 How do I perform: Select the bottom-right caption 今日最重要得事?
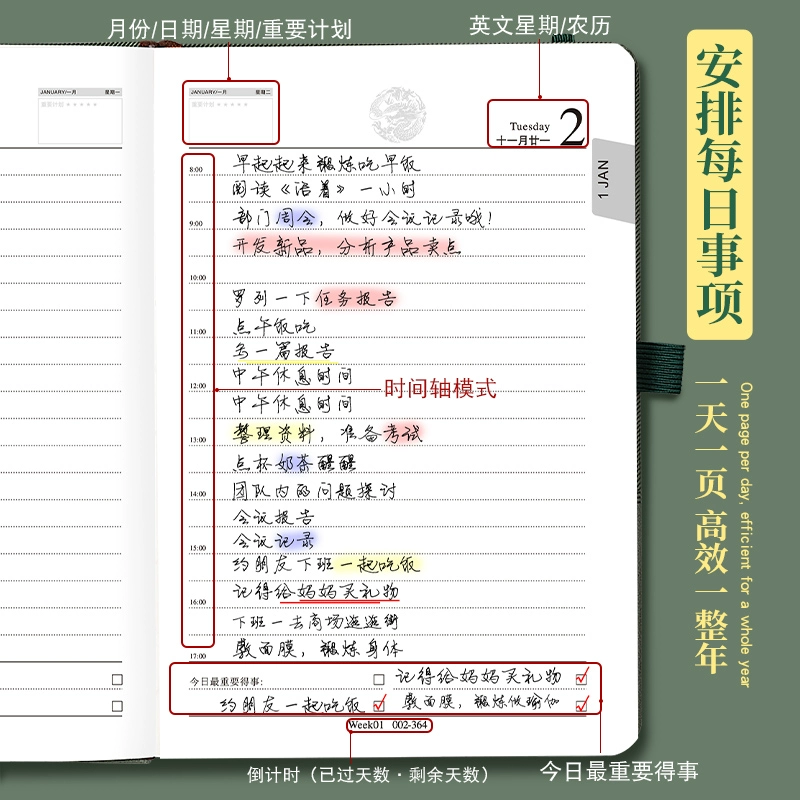[x=619, y=771]
